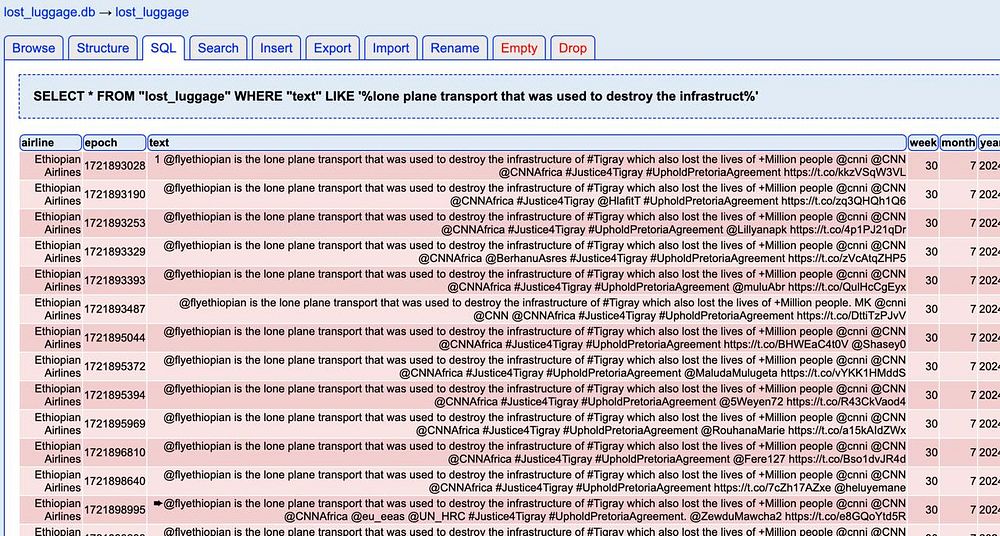Select epoch value 1721893487
1000x536 pixels.
(x=115, y=309)
